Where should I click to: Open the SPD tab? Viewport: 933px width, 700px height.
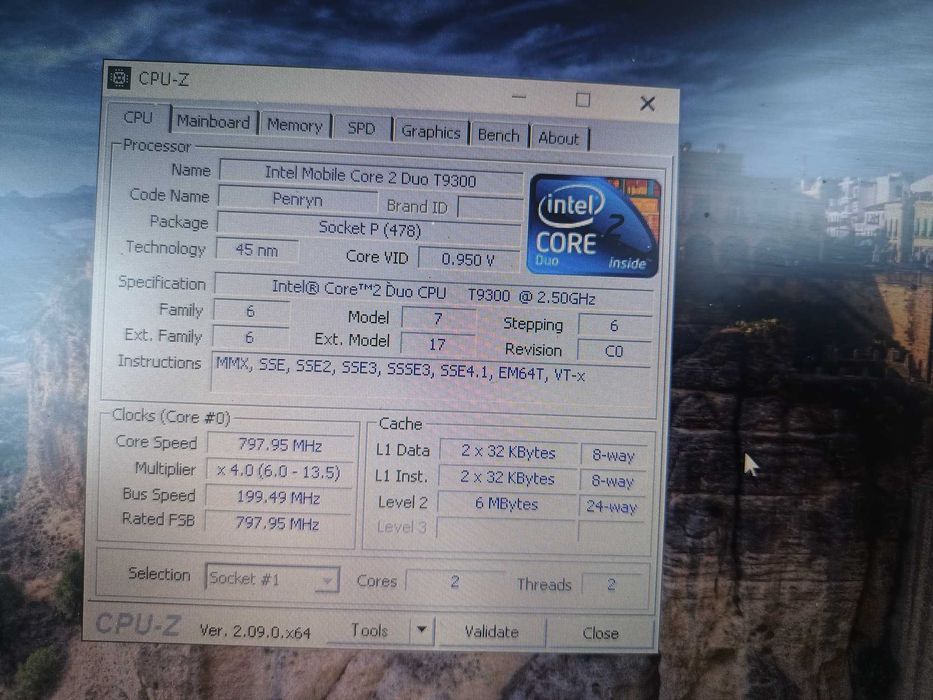click(361, 129)
